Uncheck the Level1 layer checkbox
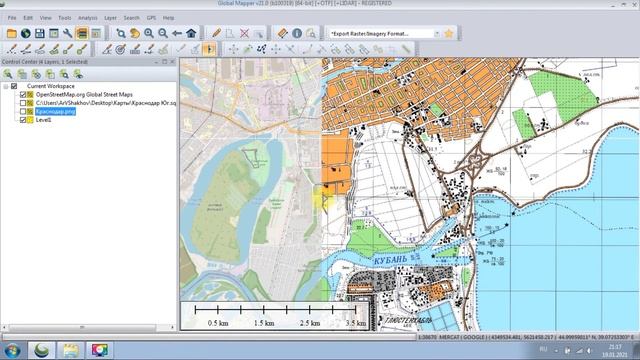The image size is (640, 360). tap(23, 120)
